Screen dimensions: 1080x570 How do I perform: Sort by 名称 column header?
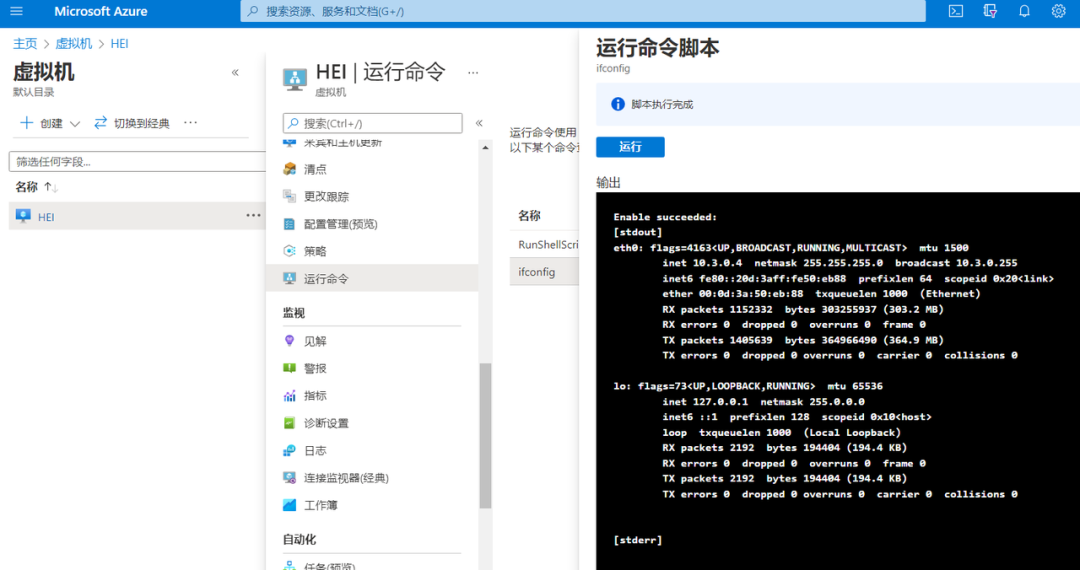(x=37, y=187)
